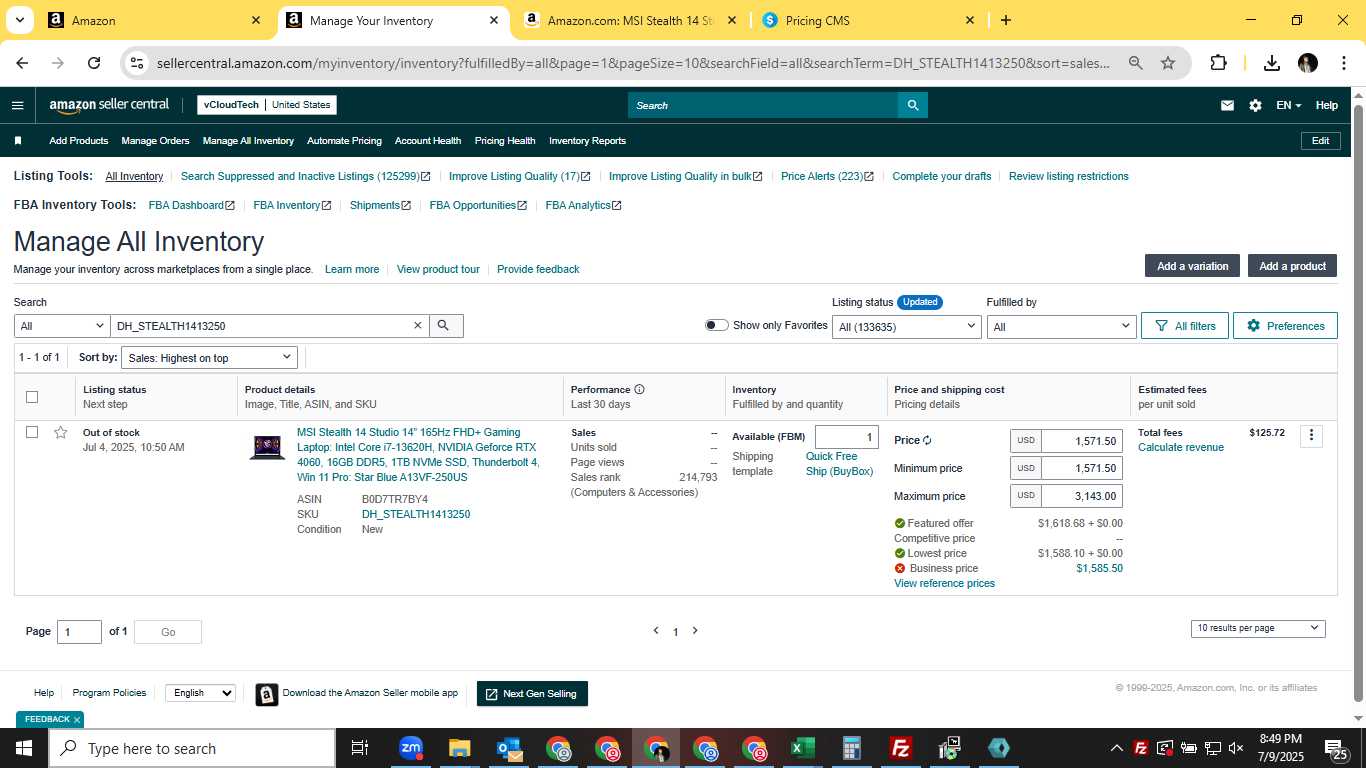This screenshot has width=1366, height=768.
Task: Click the Windows Start button
Action: click(23, 748)
